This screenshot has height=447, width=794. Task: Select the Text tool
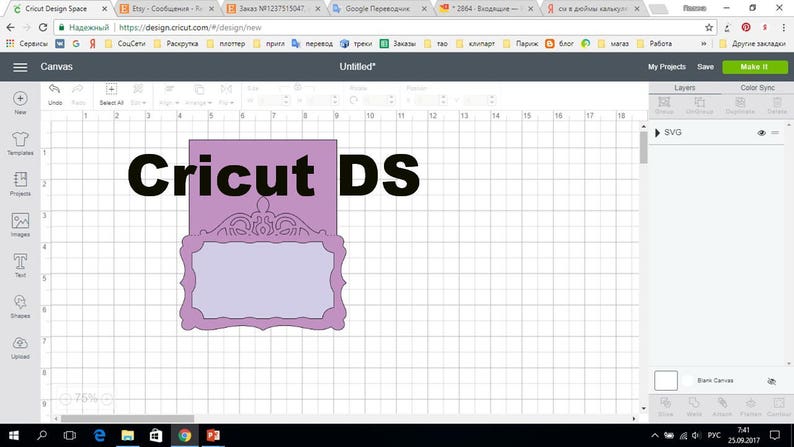click(x=20, y=265)
